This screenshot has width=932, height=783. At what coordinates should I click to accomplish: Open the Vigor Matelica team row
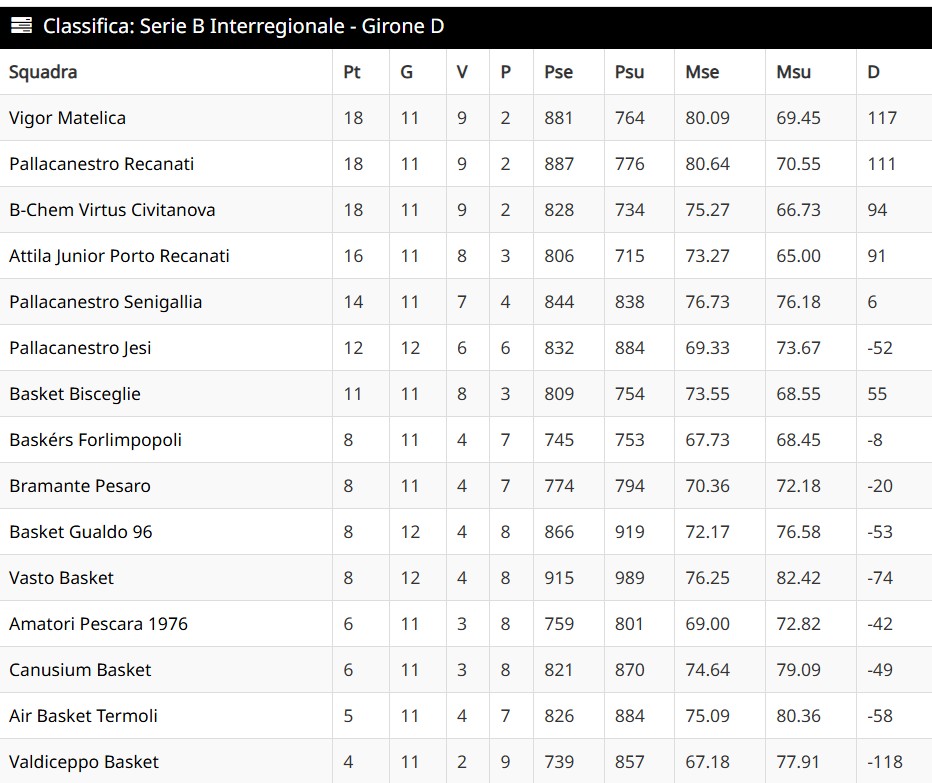click(x=67, y=118)
